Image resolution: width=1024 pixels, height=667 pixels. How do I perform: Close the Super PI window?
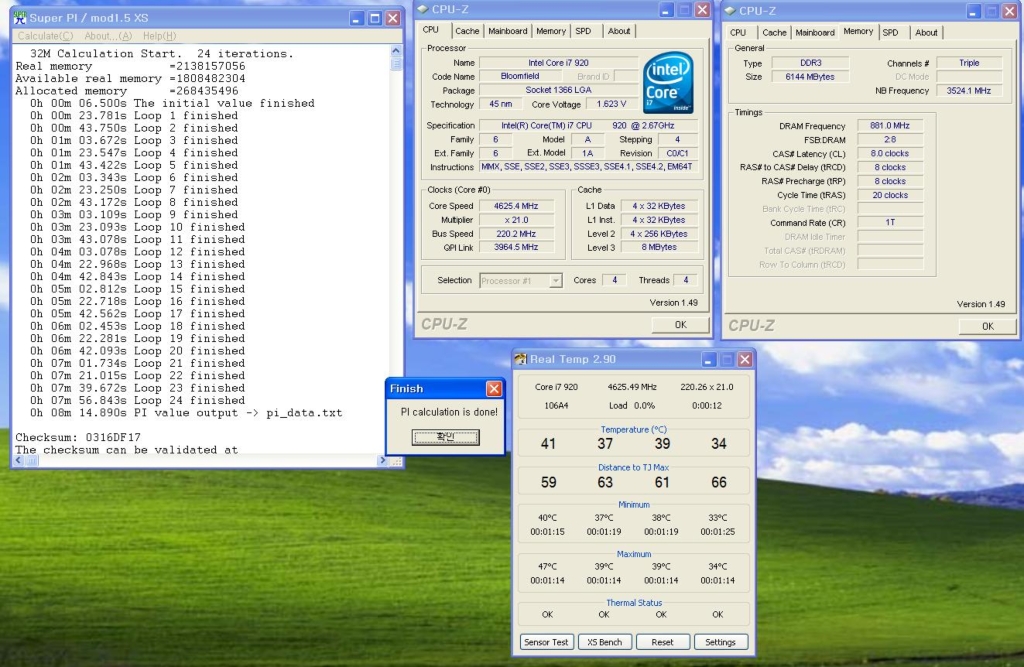[x=392, y=18]
